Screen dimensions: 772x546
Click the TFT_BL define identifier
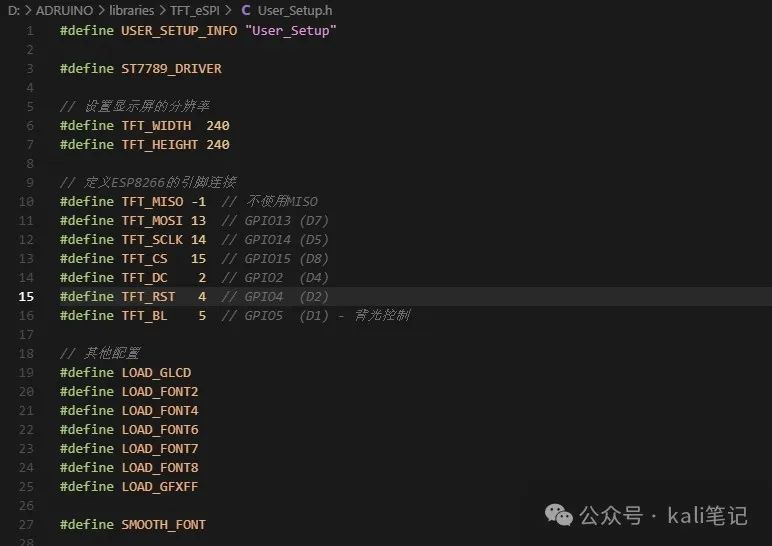point(144,316)
